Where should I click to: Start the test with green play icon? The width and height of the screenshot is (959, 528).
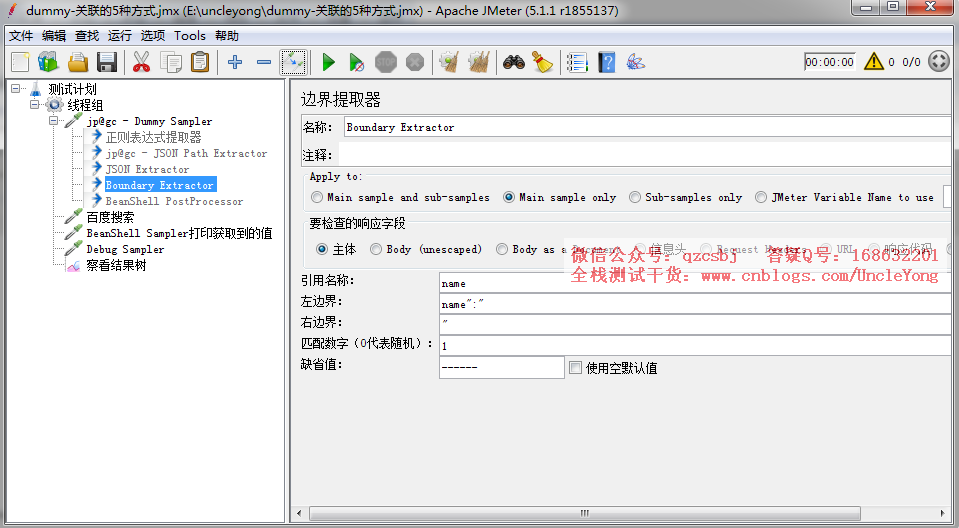(x=328, y=62)
